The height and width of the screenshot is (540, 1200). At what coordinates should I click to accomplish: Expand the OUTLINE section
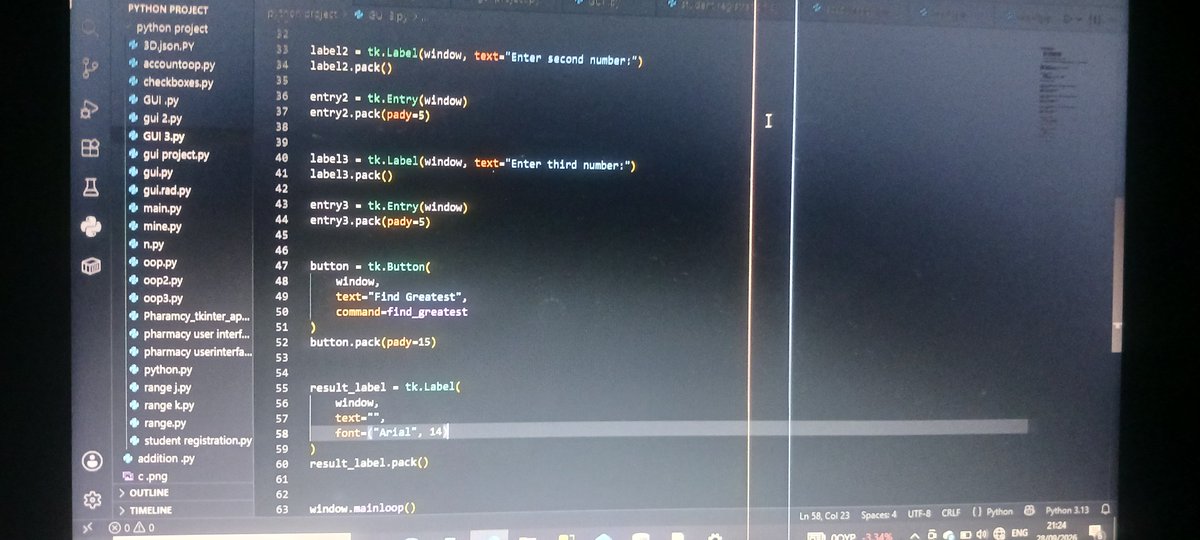point(149,493)
